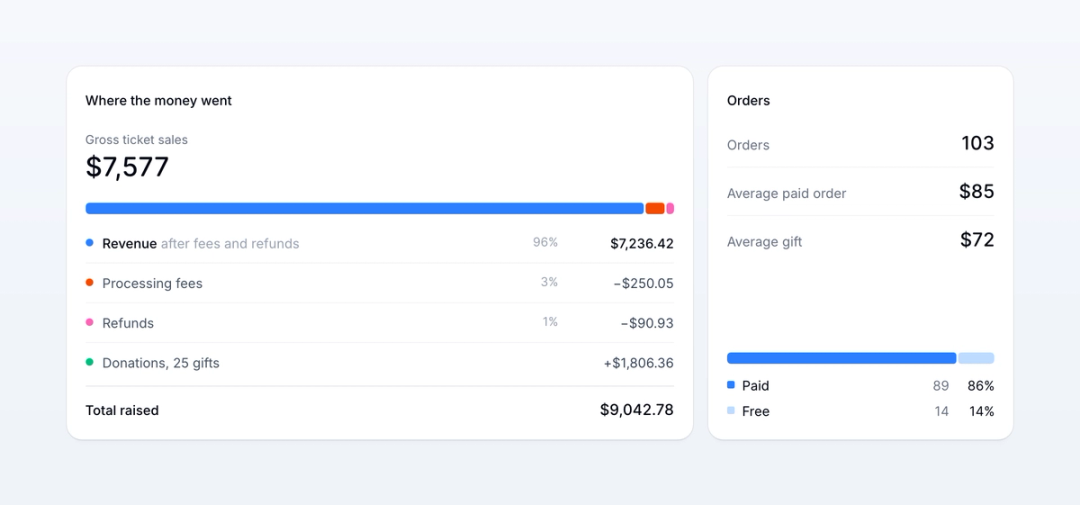Click the 96% revenue percentage
Viewport: 1080px width, 505px height.
tap(545, 243)
